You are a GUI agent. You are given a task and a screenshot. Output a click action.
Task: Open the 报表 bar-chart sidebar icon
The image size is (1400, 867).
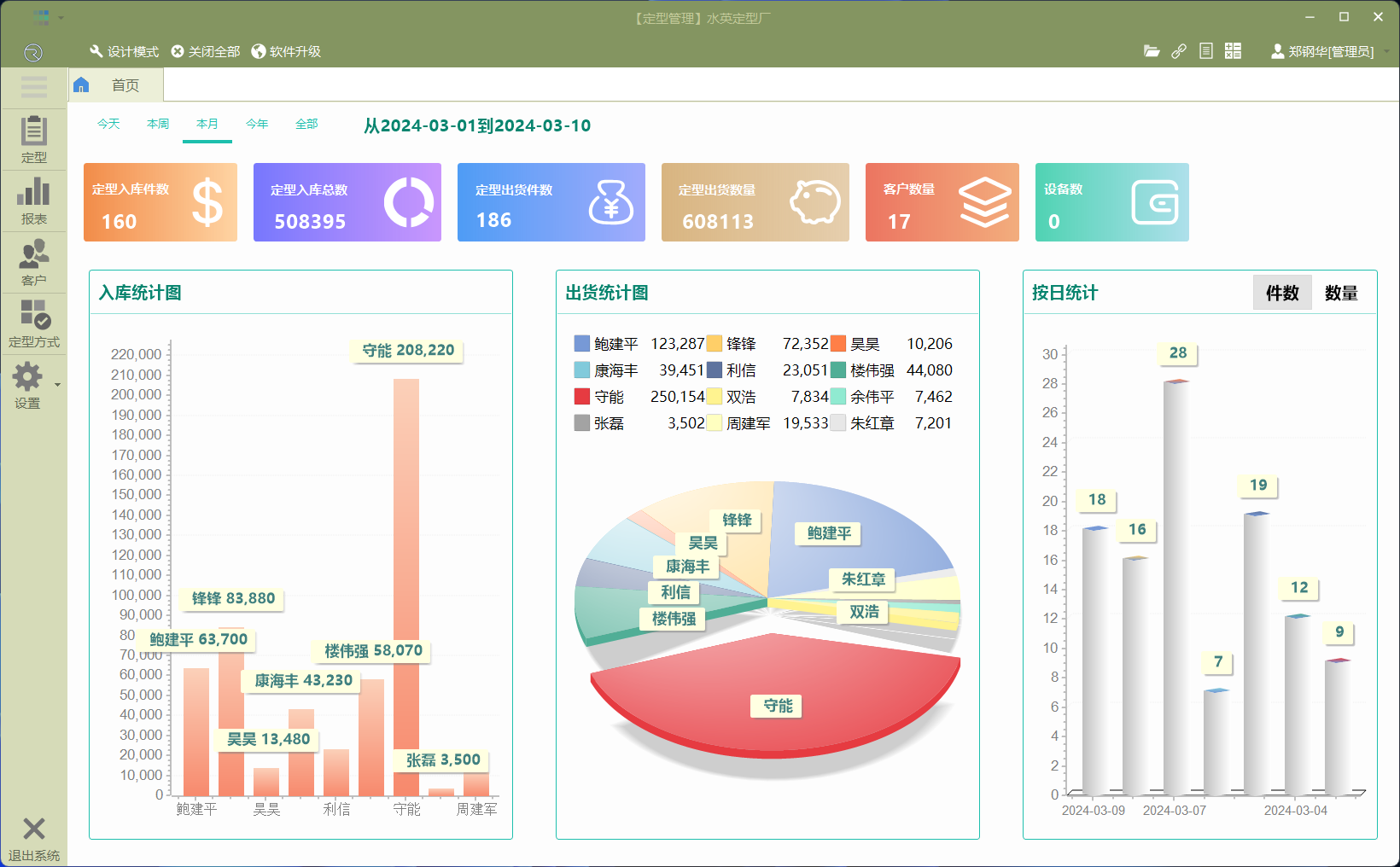pos(33,201)
